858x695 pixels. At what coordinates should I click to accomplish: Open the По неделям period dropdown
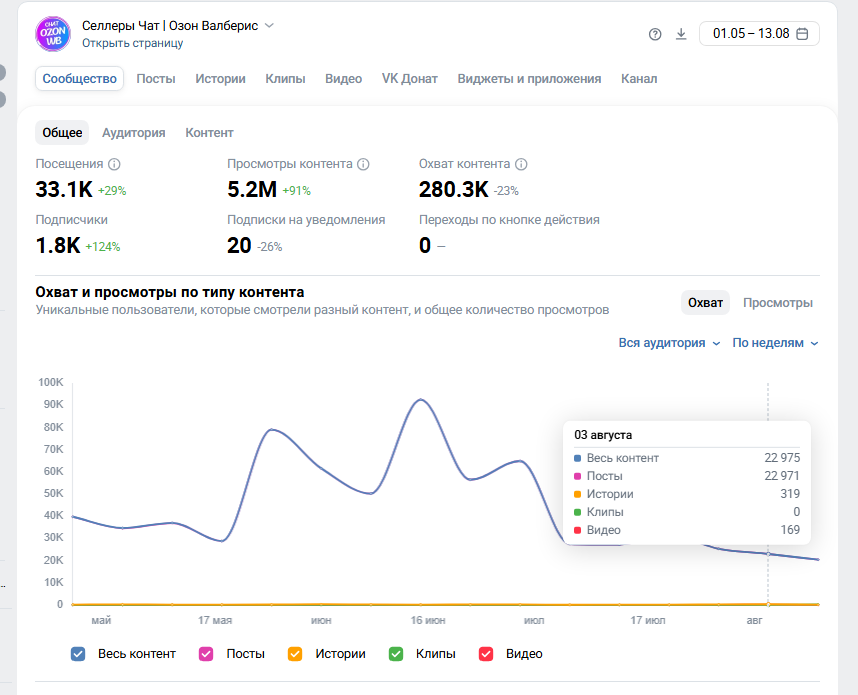tap(775, 343)
